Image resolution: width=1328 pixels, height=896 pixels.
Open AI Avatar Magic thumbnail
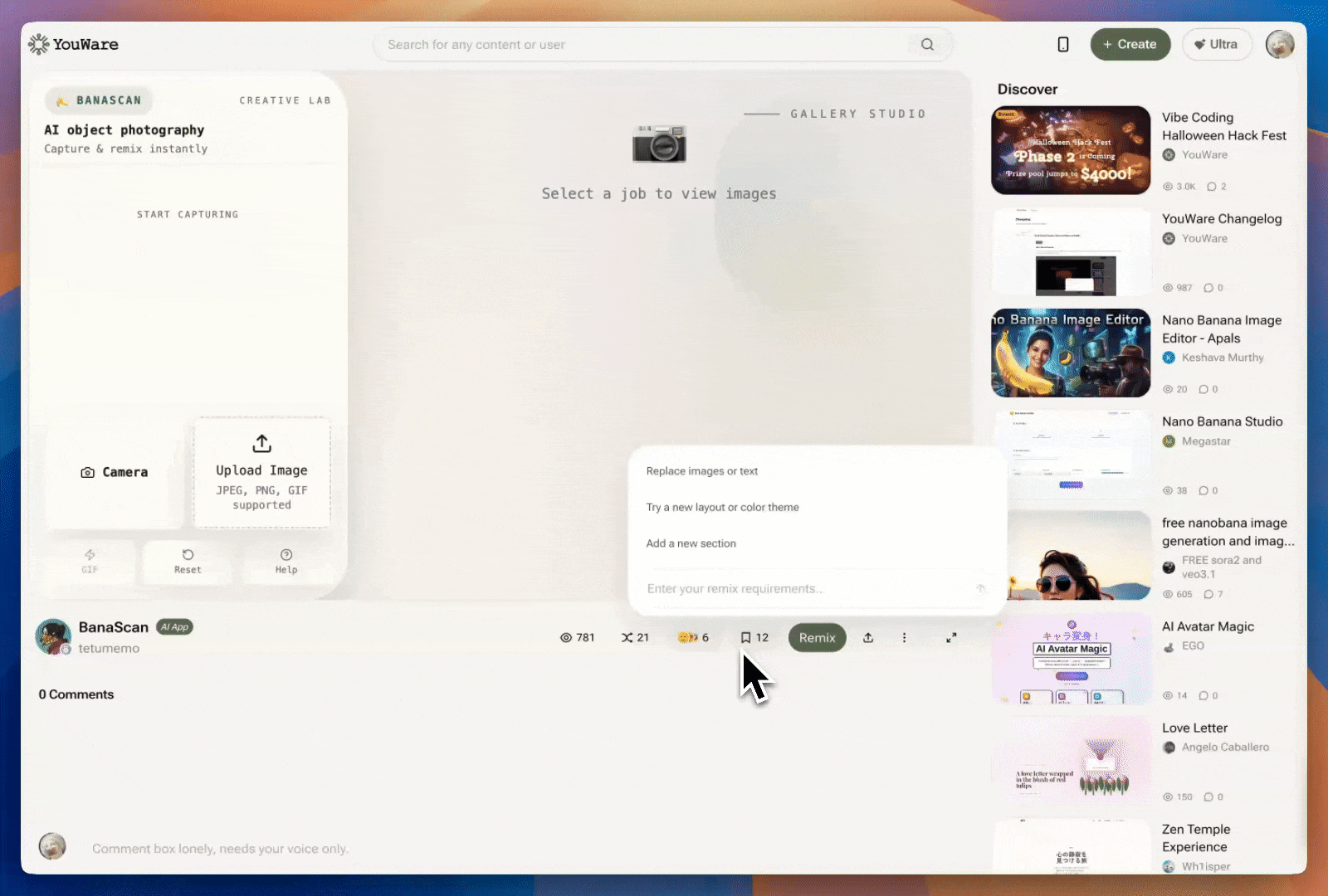pos(1071,658)
